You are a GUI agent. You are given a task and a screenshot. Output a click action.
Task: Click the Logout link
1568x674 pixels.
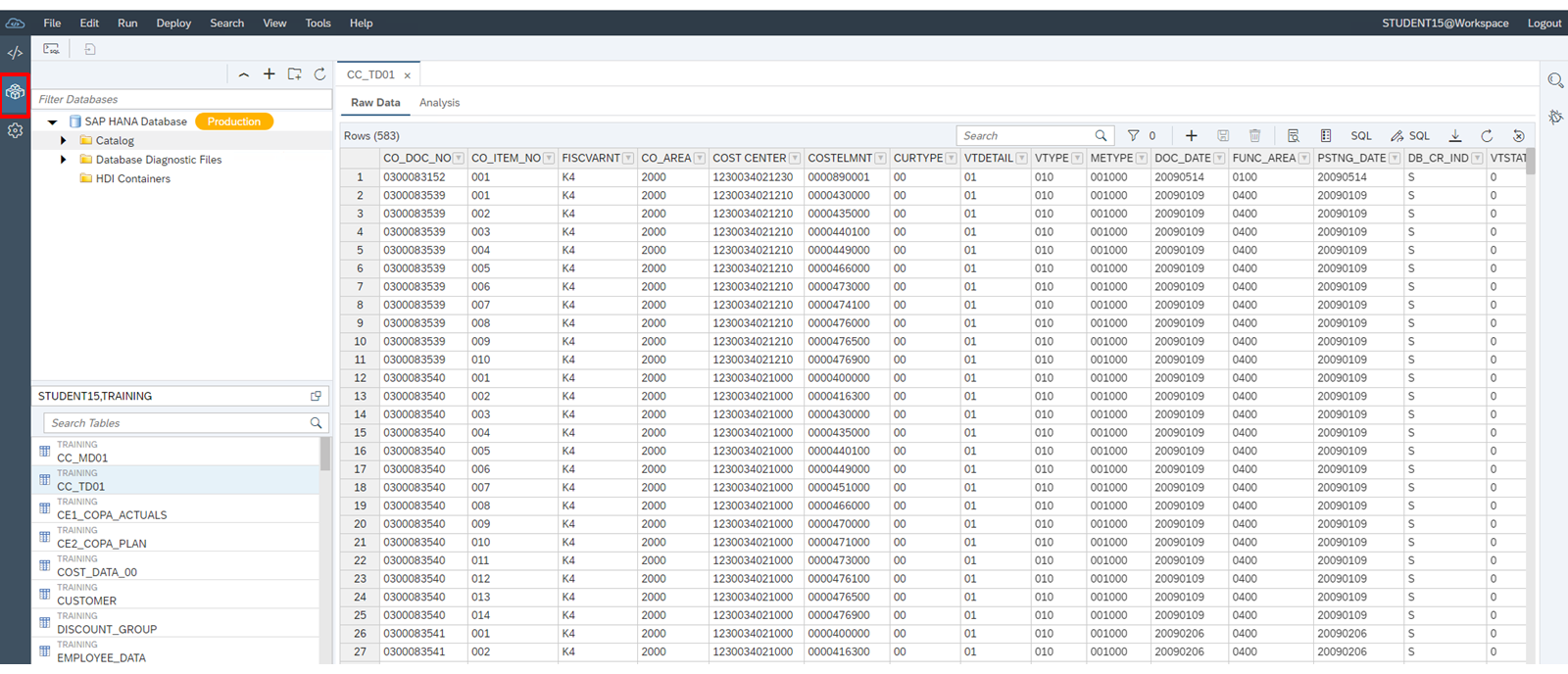(x=1544, y=23)
